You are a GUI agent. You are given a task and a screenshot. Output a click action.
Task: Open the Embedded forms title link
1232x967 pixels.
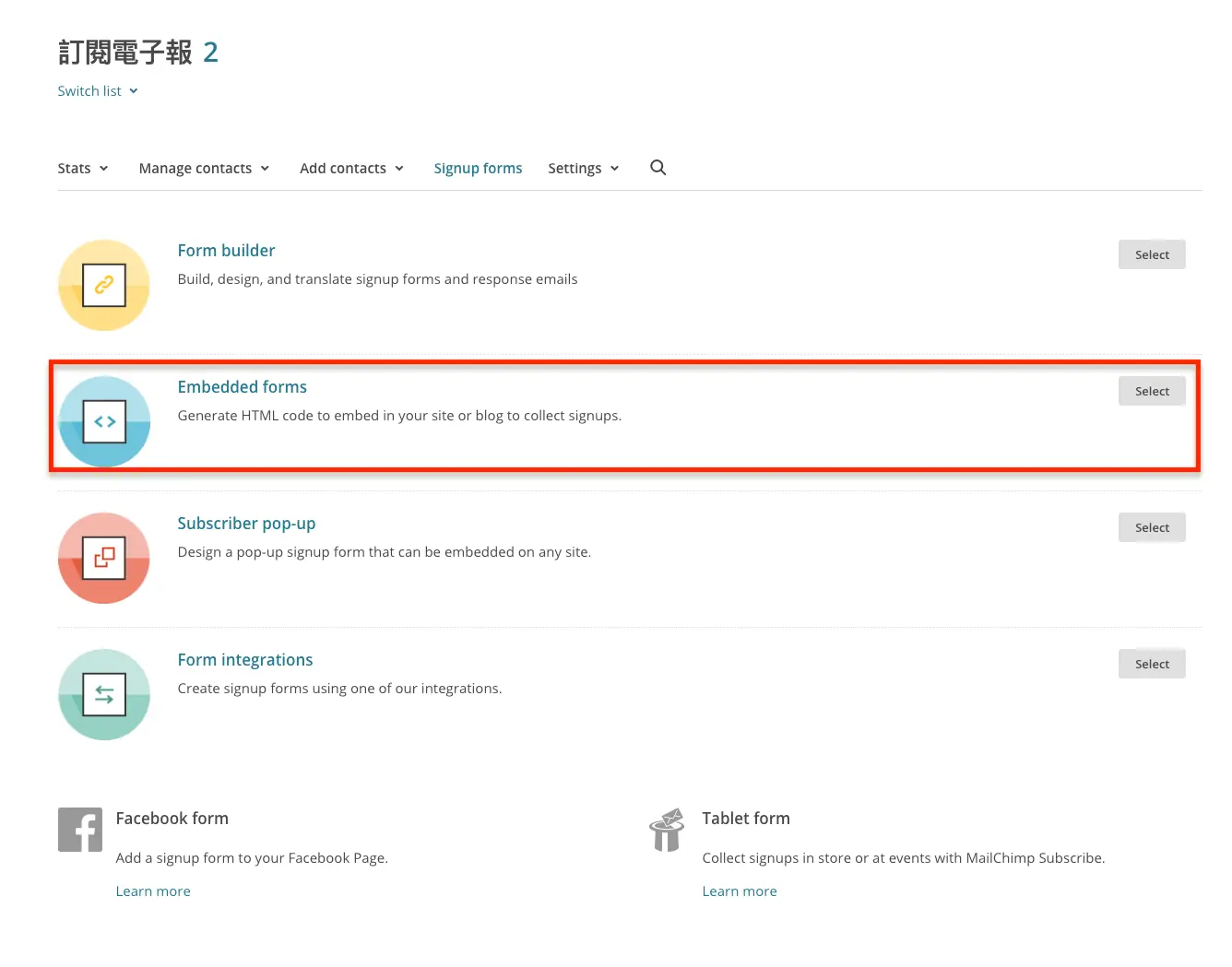coord(242,387)
